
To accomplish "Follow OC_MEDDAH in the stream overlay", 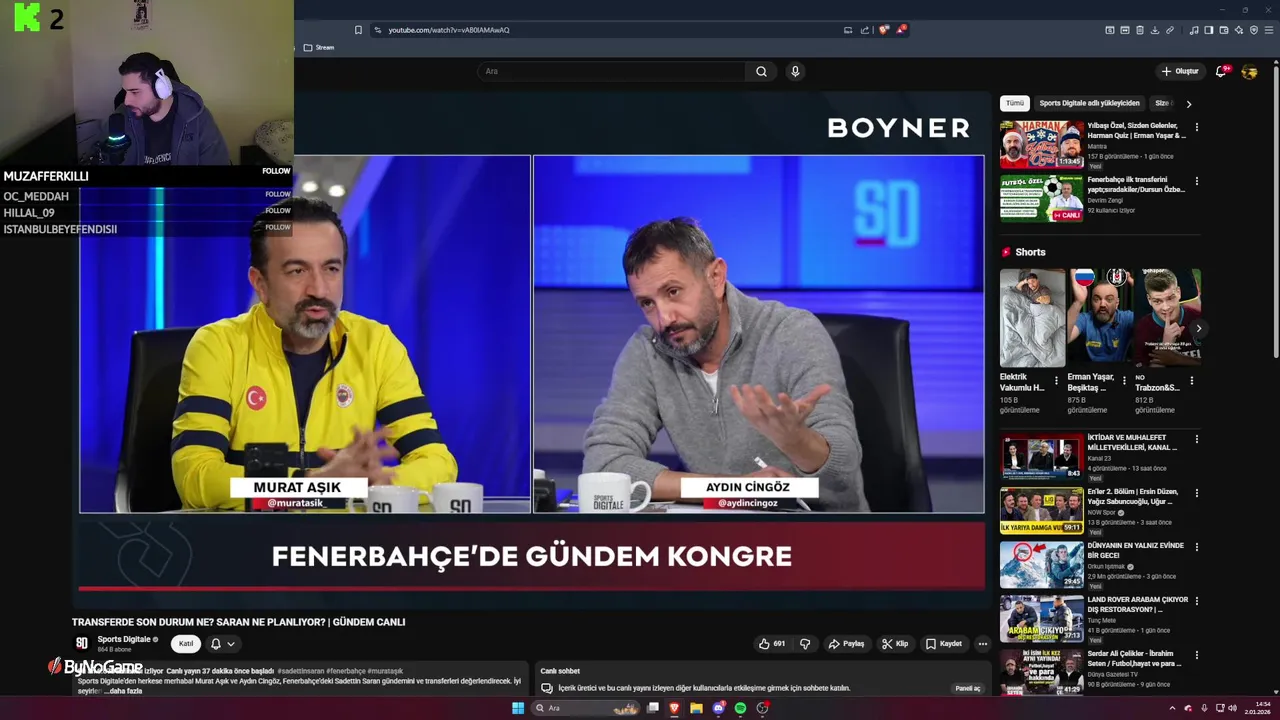I will pyautogui.click(x=277, y=194).
